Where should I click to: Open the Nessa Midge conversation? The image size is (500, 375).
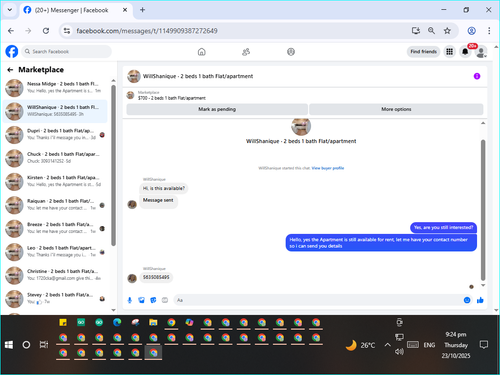(55, 88)
